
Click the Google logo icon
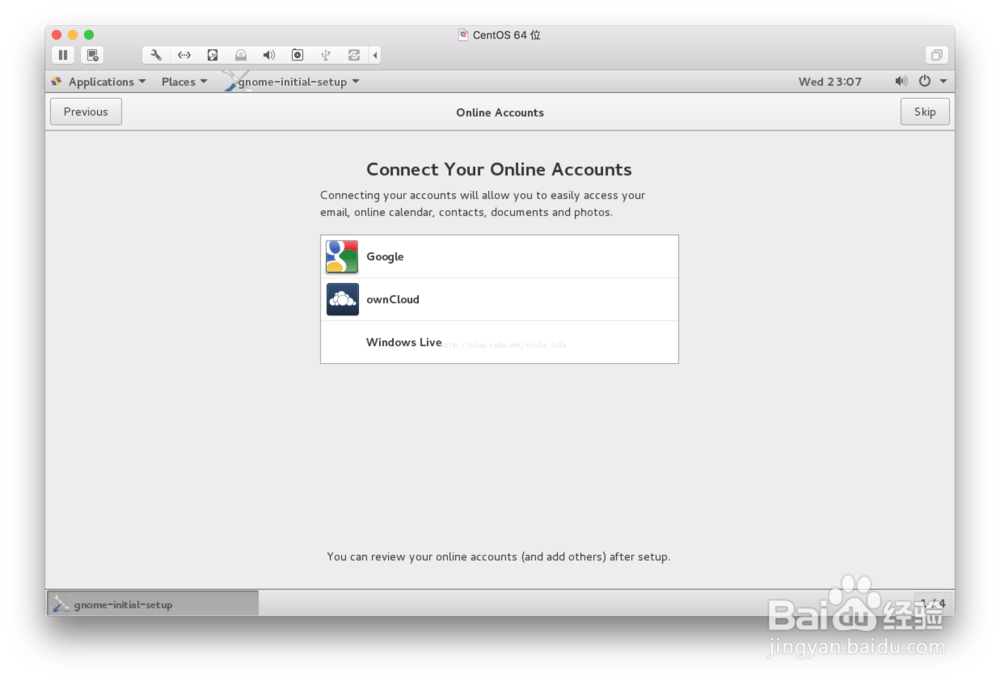tap(342, 256)
